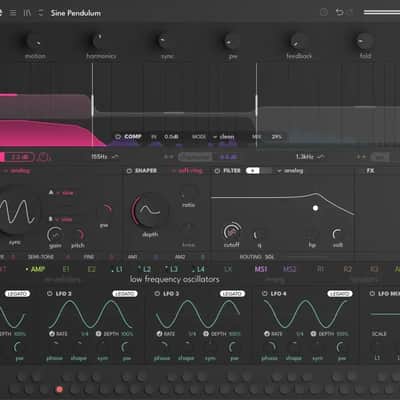Adjust the feedback macro knob
The height and width of the screenshot is (400, 400).
click(298, 42)
